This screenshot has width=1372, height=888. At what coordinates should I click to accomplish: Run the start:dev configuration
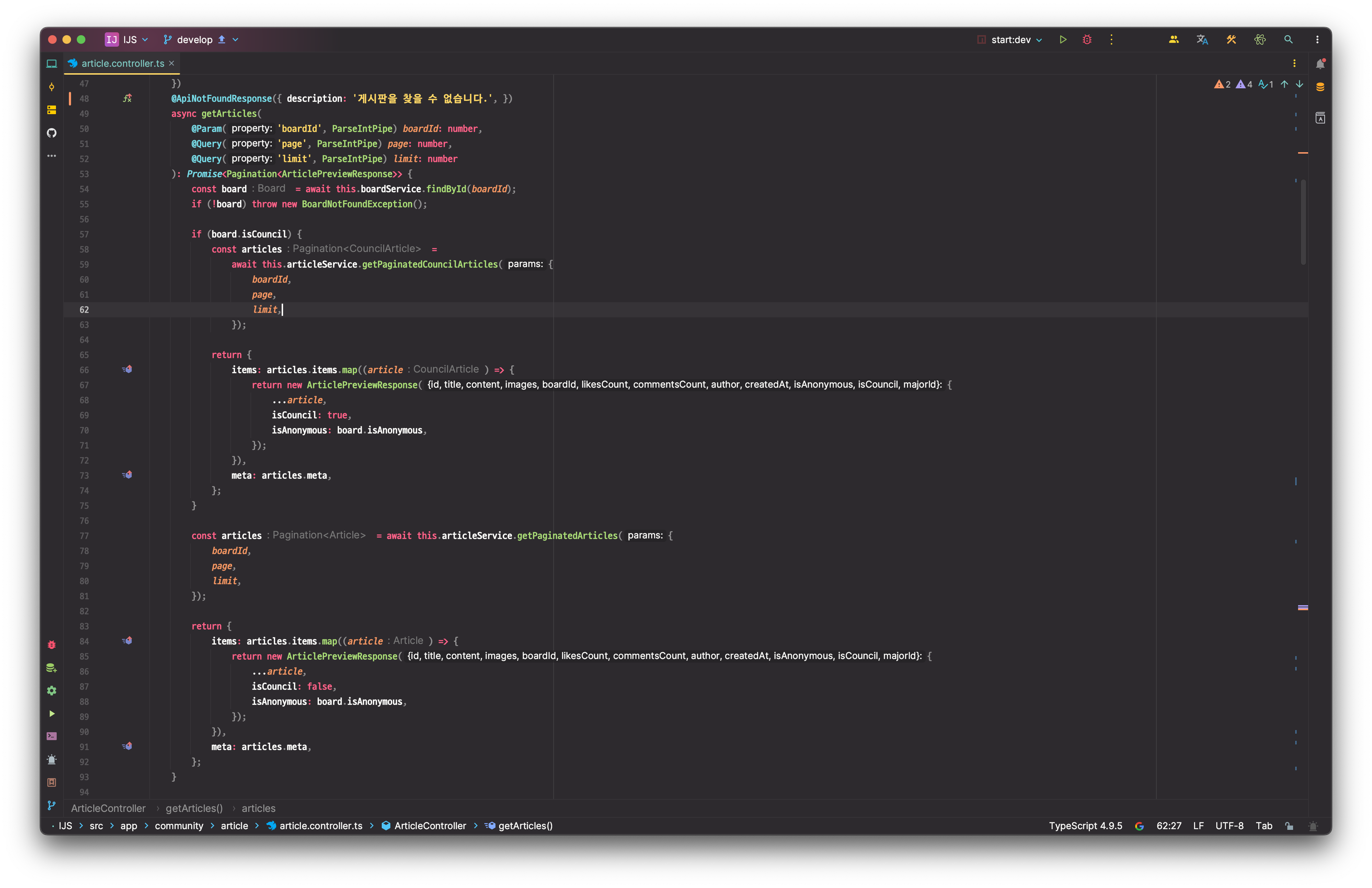click(1063, 40)
